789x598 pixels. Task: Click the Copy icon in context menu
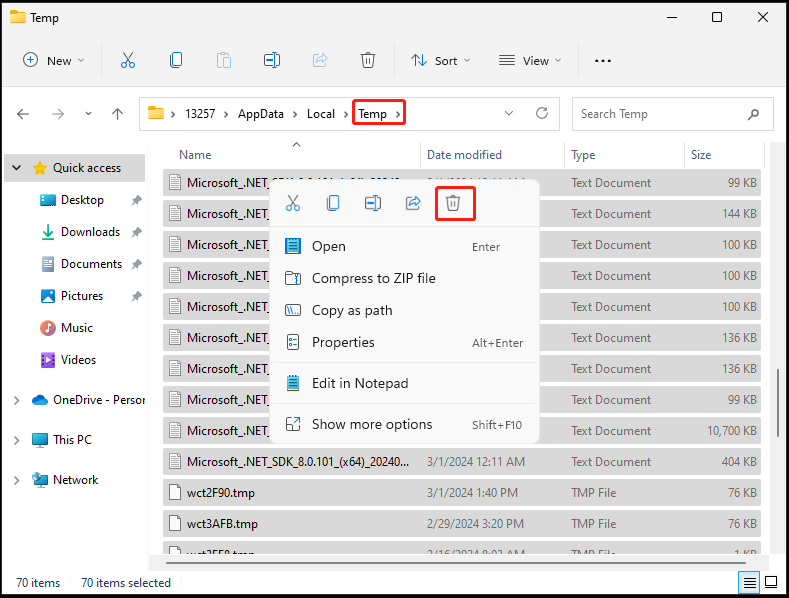(x=333, y=203)
